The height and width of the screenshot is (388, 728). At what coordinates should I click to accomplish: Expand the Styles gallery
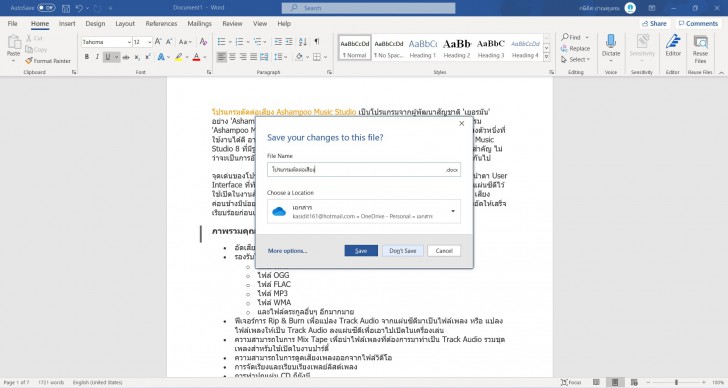546,57
